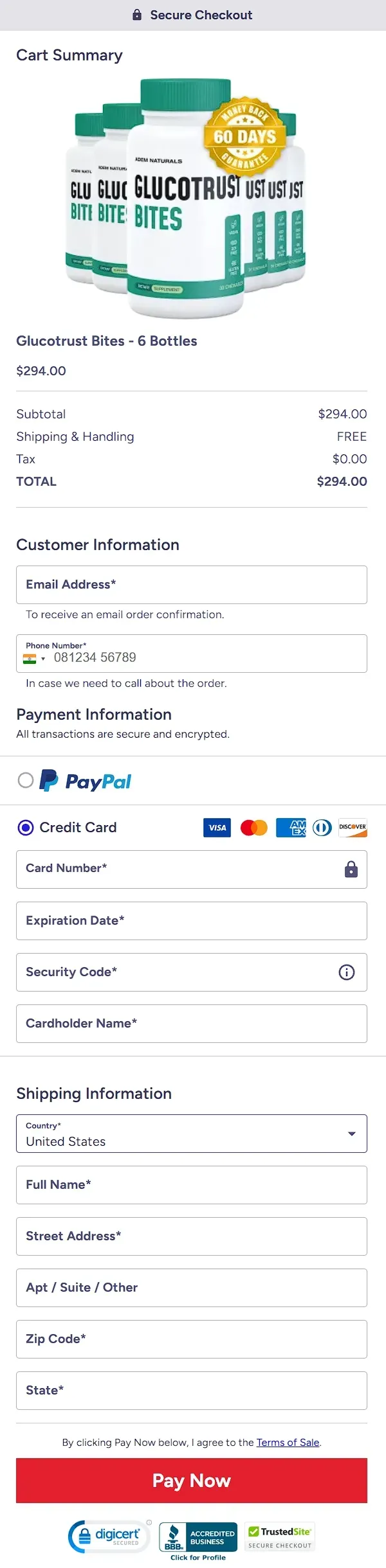The width and height of the screenshot is (386, 1568).
Task: Click the Mastercard icon
Action: coord(253,828)
